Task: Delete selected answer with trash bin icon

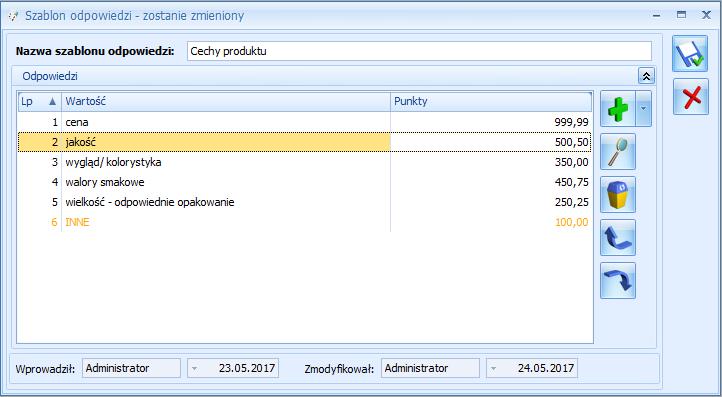Action: (x=618, y=195)
